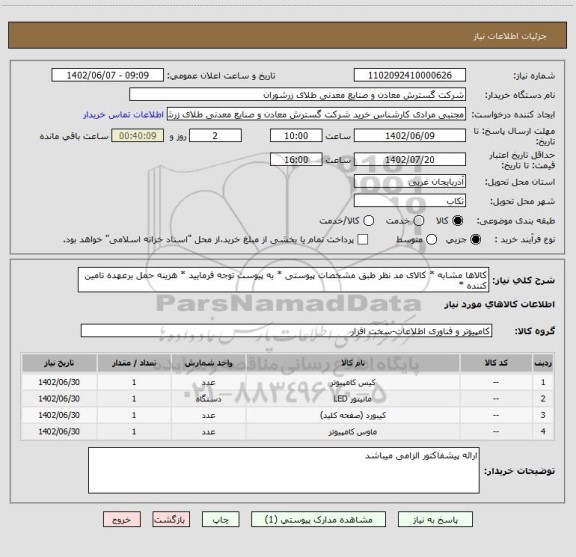The image size is (576, 557).
Task: Choose the جزیی purchase type radio
Action: tap(476, 240)
